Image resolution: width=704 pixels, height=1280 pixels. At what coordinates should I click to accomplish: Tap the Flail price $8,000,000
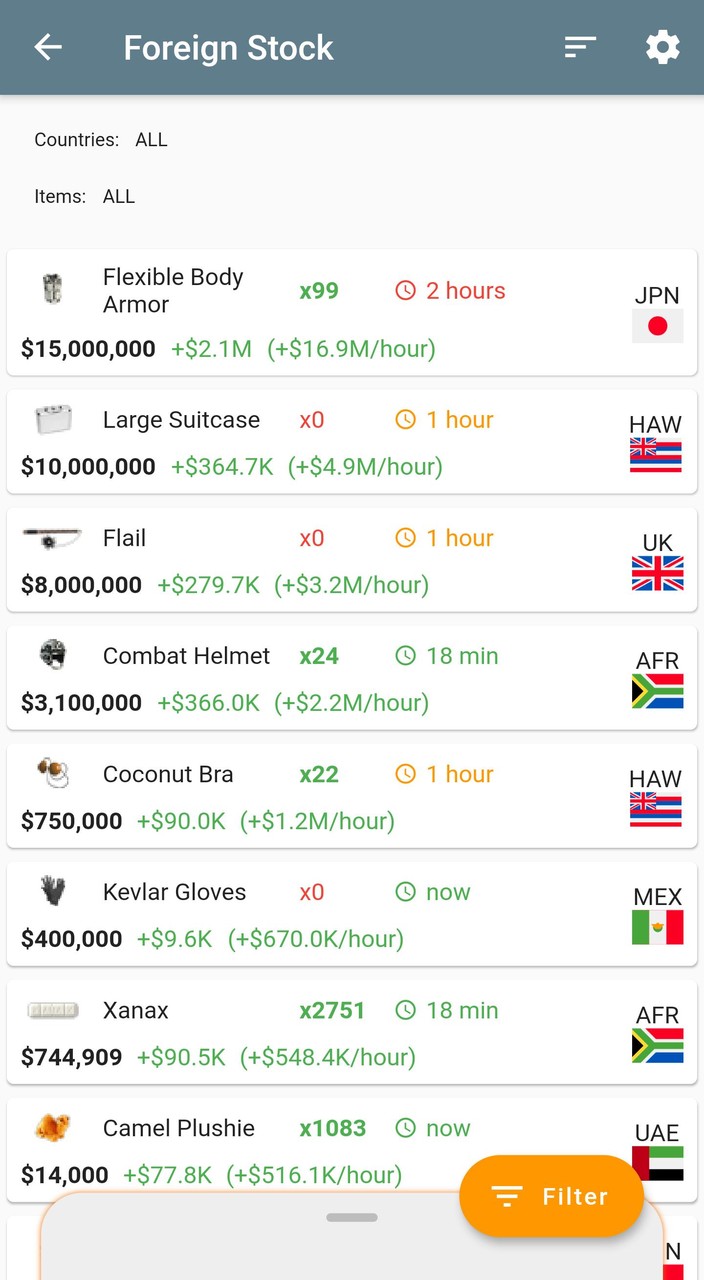81,585
